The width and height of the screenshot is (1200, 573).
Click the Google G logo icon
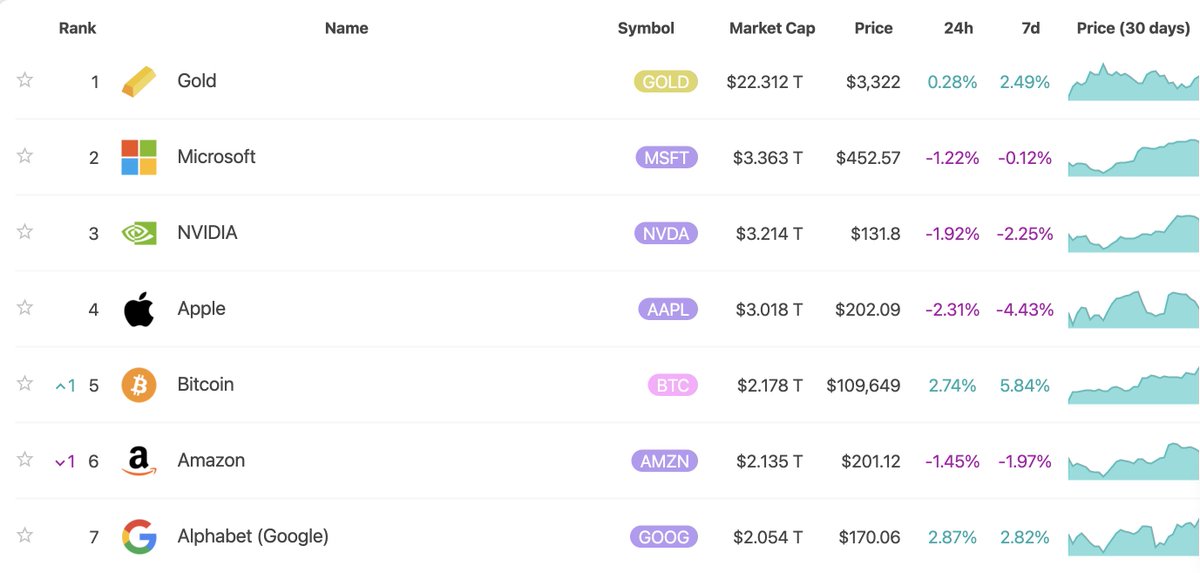point(139,537)
